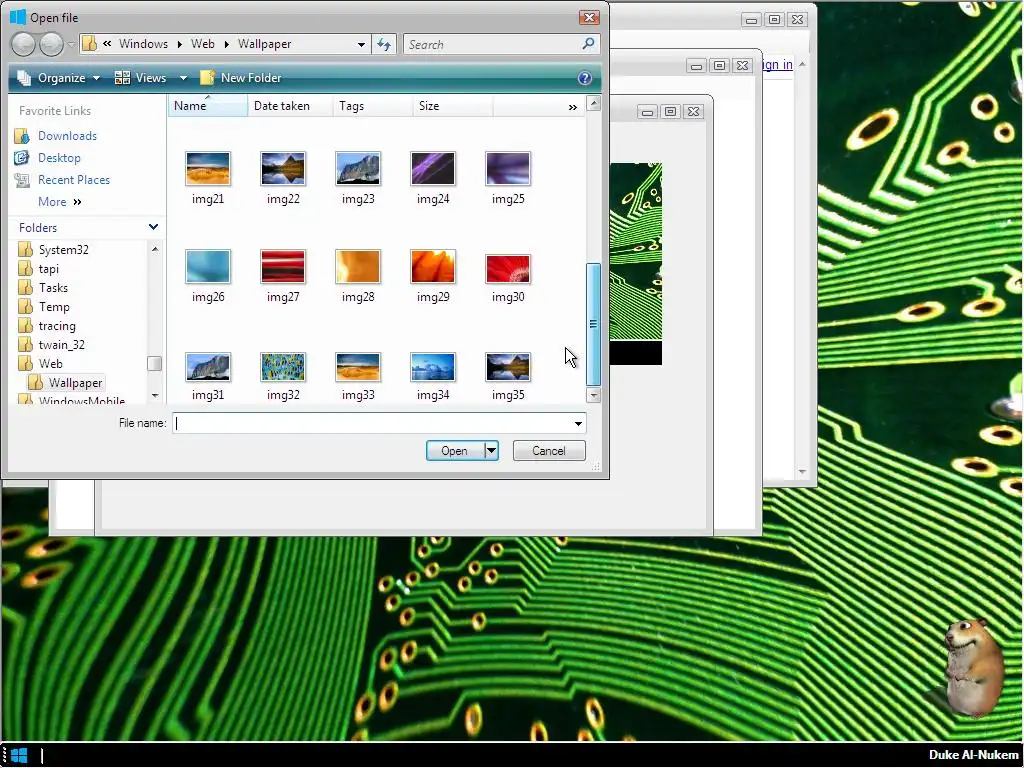Screen dimensions: 1024x768
Task: Open the File name dropdown arrow
Action: [578, 424]
